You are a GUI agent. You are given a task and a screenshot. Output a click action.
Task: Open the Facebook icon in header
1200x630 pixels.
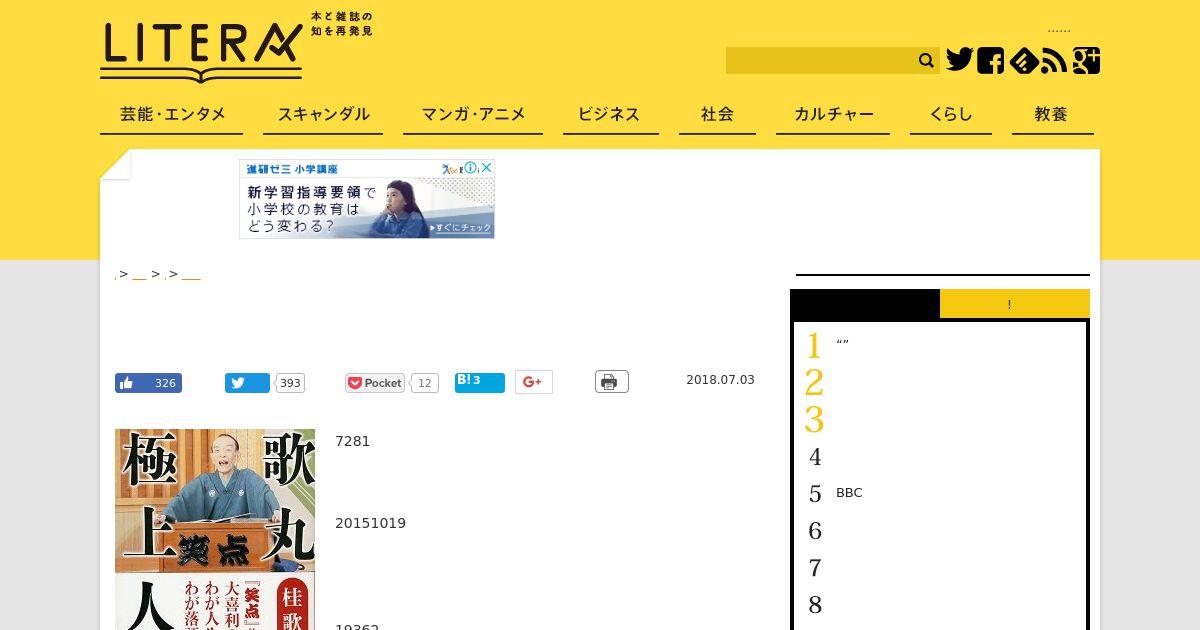tap(990, 61)
